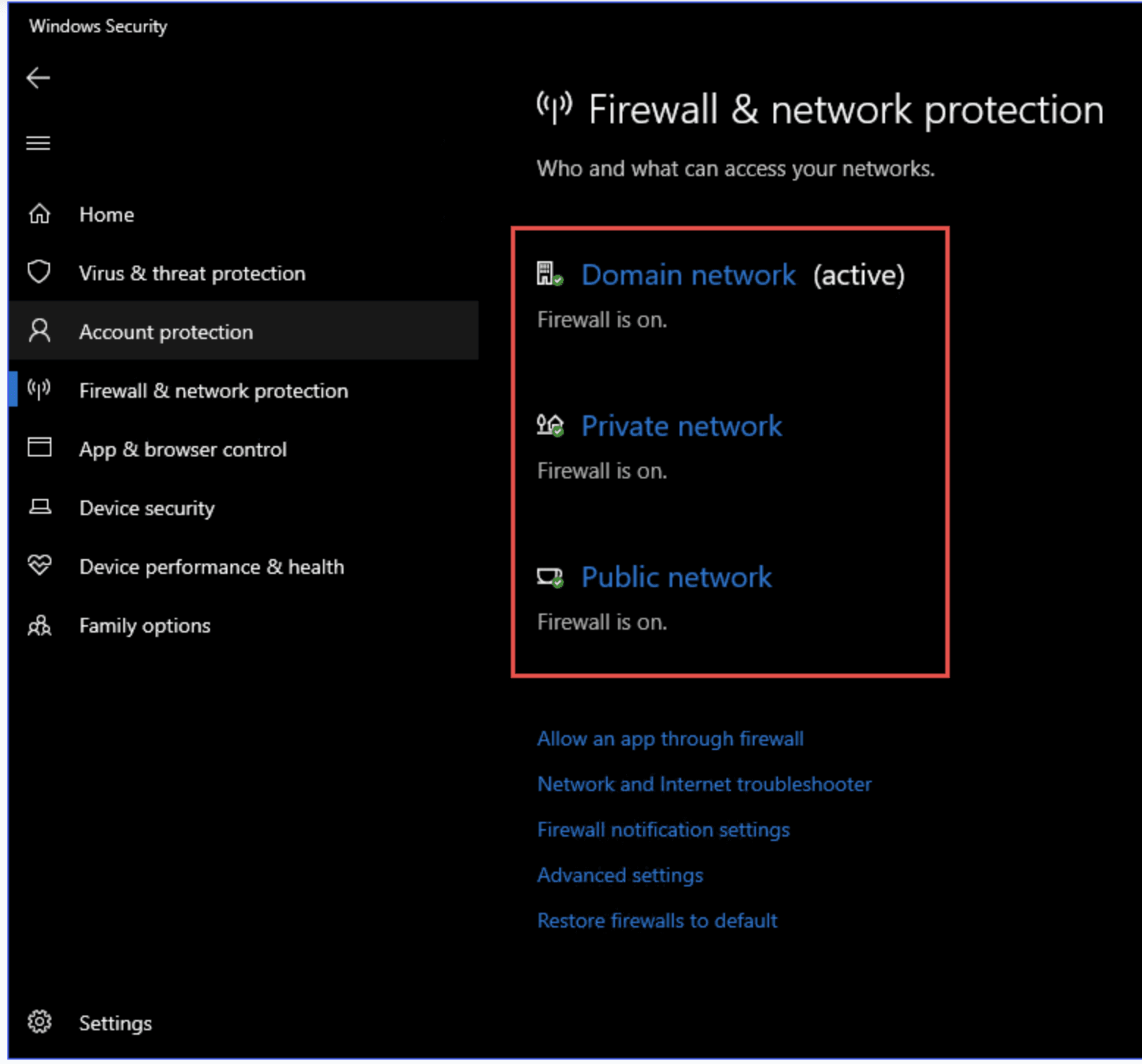Viewport: 1142px width, 1064px height.
Task: Click the Device security laptop icon
Action: tap(40, 507)
